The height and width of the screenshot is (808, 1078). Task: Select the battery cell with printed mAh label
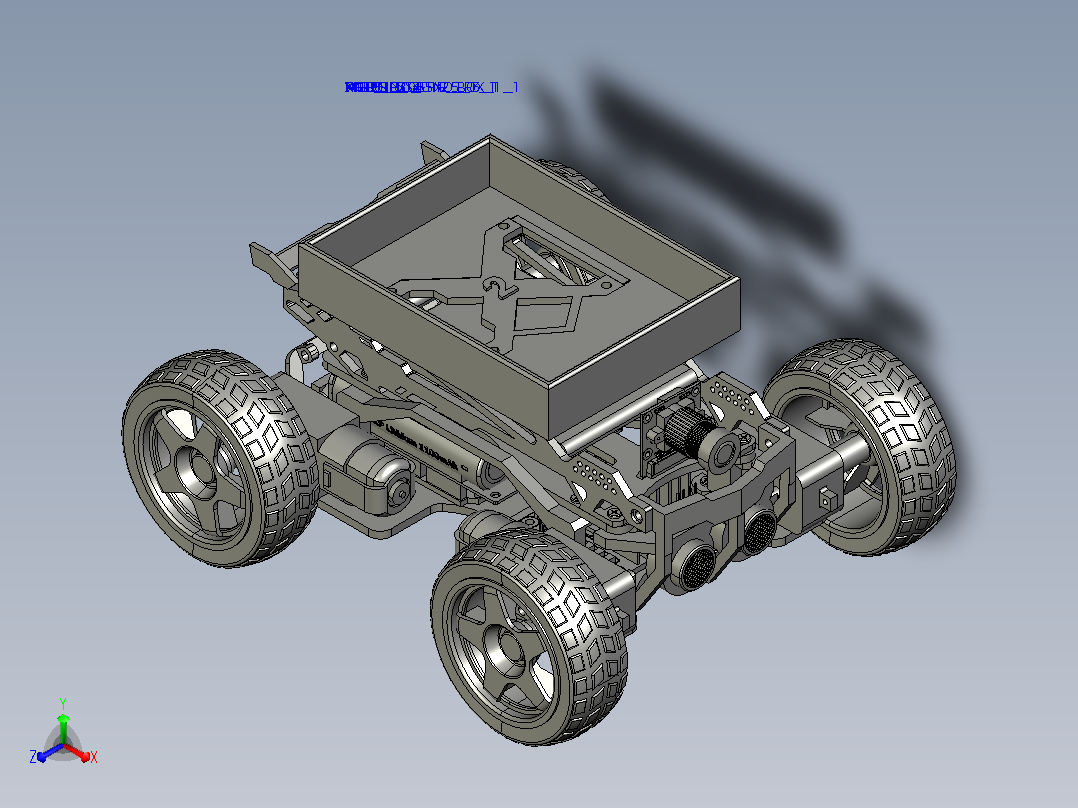440,454
